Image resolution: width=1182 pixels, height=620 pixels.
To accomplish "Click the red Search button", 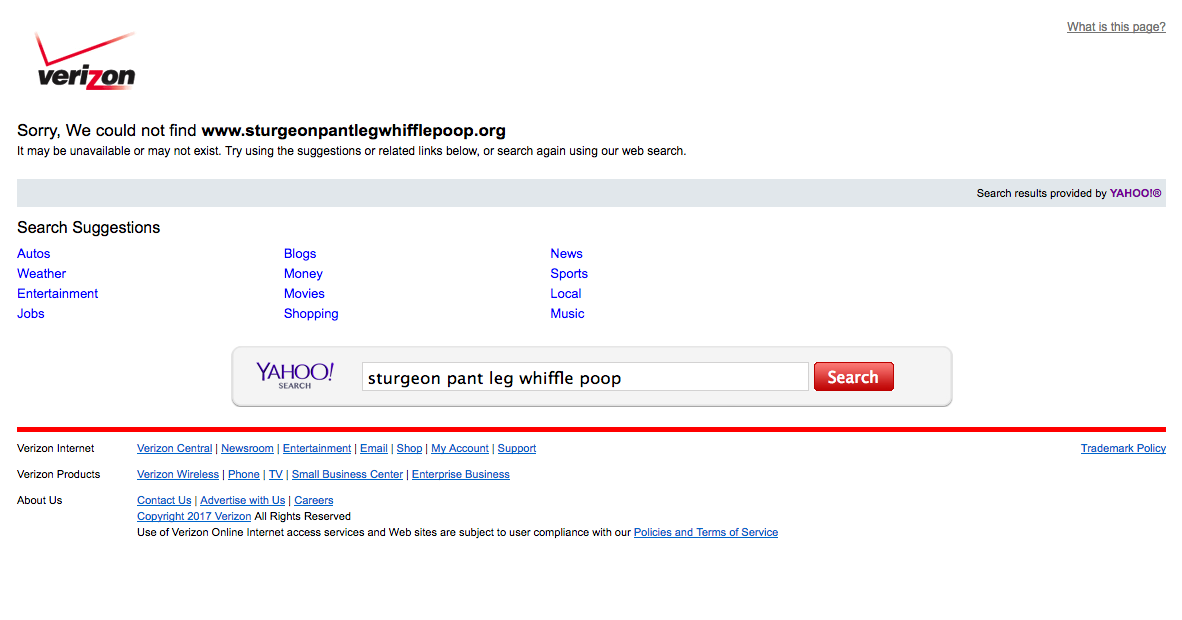I will 853,376.
